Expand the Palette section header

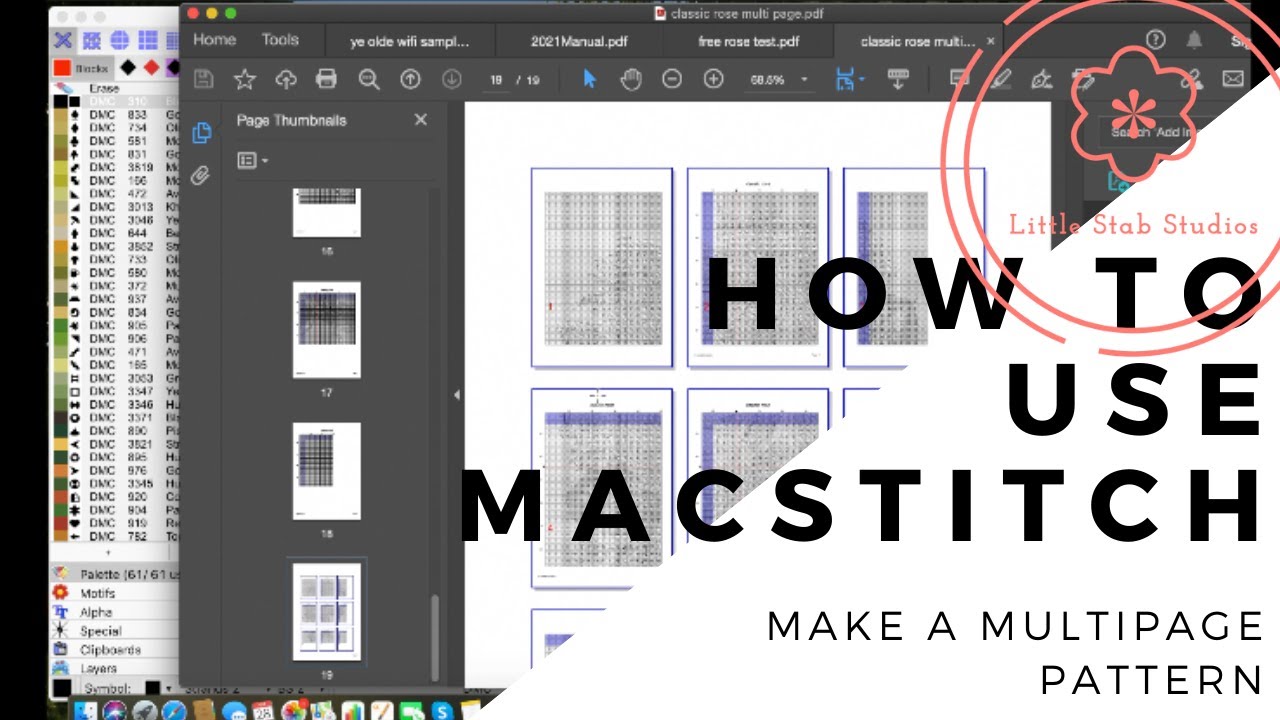point(115,574)
